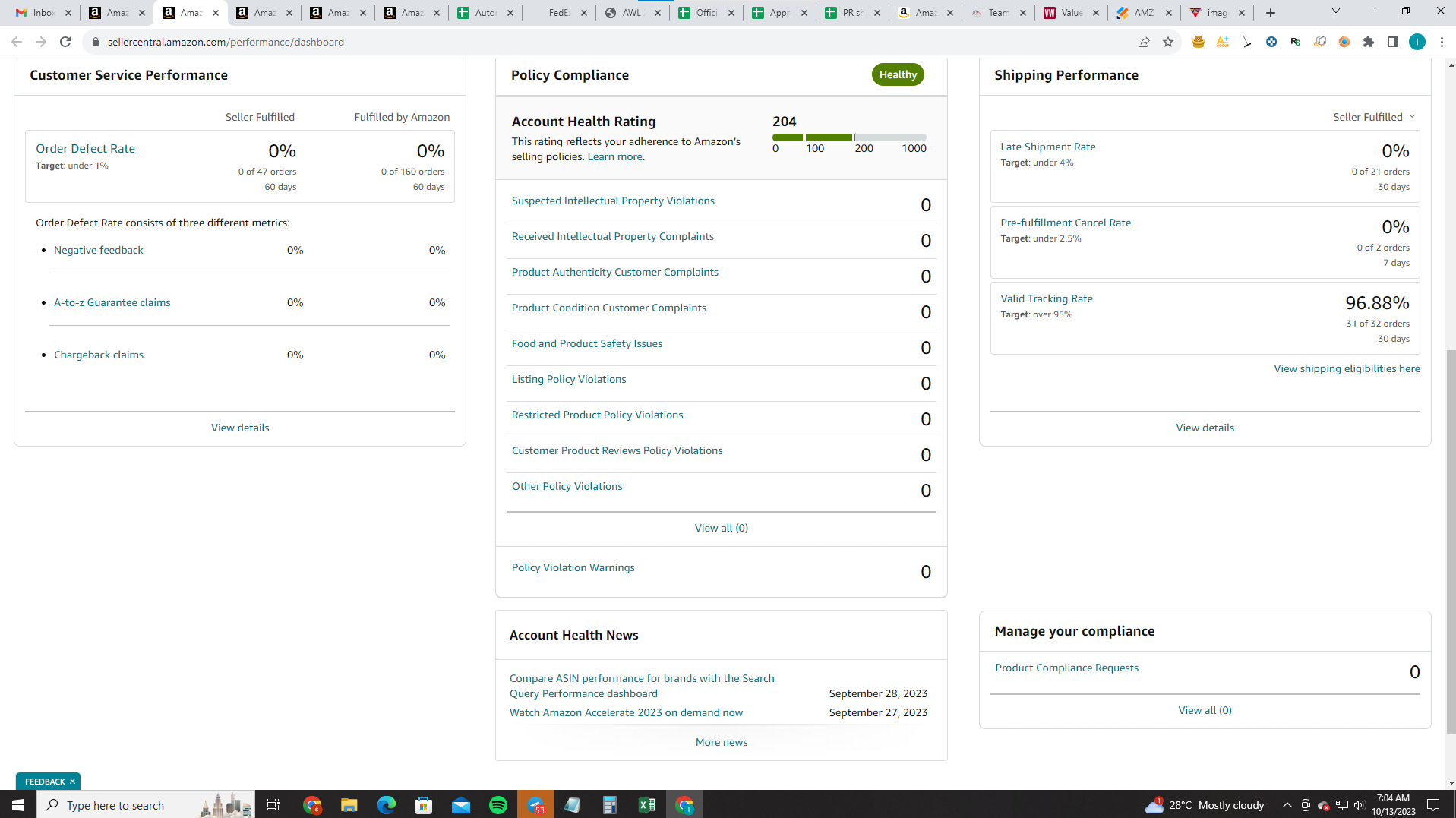Viewport: 1456px width, 818px height.
Task: Open the blue circular cross extension icon
Action: coord(1271,42)
